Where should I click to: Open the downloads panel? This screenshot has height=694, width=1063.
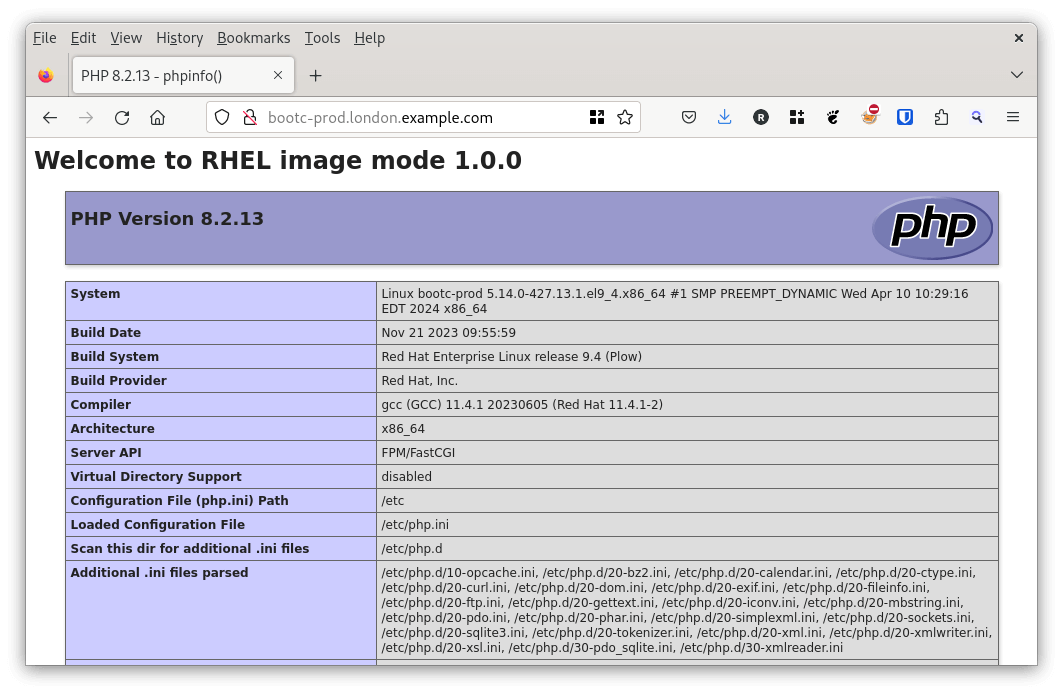point(724,117)
